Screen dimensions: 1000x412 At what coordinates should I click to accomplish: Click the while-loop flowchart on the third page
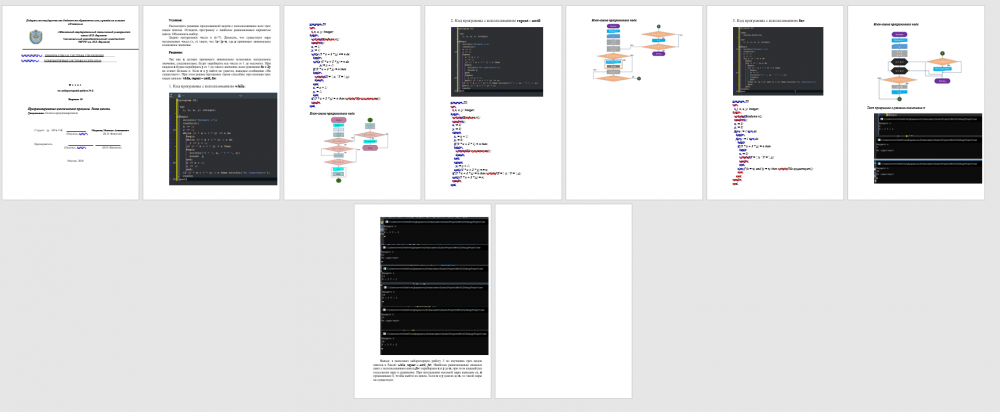point(355,149)
